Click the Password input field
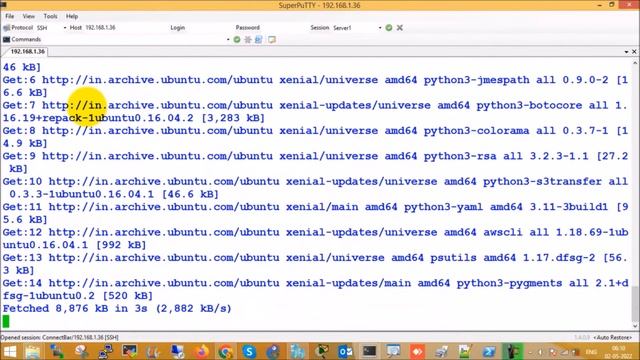Viewport: 640px width, 360px height. coord(283,28)
